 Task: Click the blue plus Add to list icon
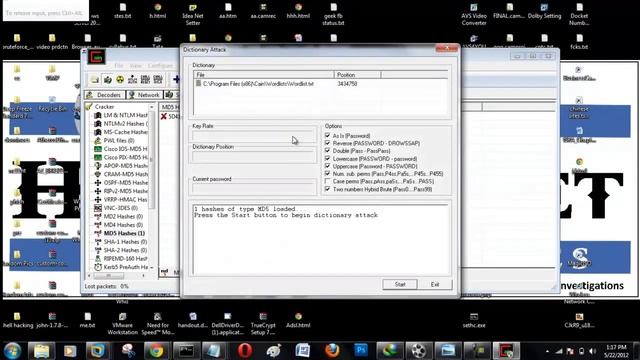click(176, 79)
